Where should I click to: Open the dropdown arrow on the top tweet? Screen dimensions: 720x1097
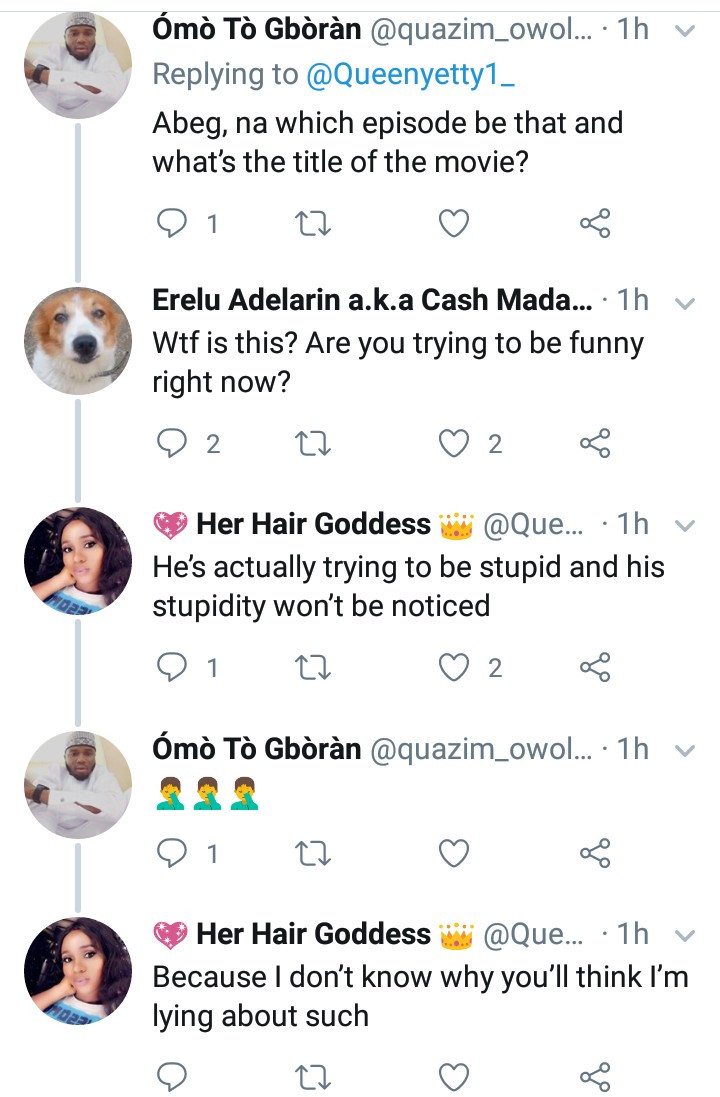click(685, 31)
